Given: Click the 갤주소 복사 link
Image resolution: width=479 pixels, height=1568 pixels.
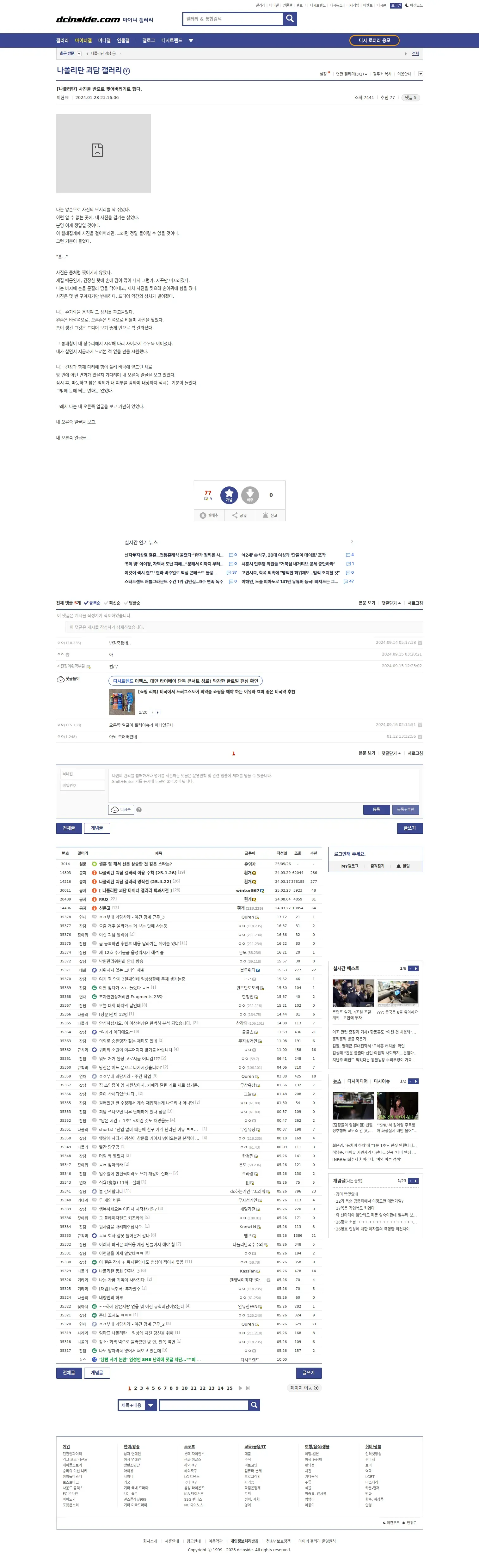Looking at the screenshot, I should (x=382, y=74).
